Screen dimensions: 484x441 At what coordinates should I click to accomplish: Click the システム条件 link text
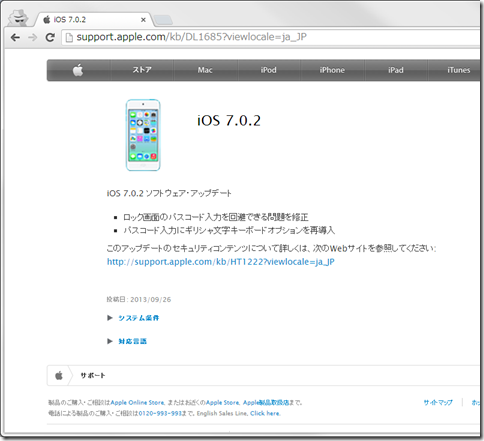[139, 318]
